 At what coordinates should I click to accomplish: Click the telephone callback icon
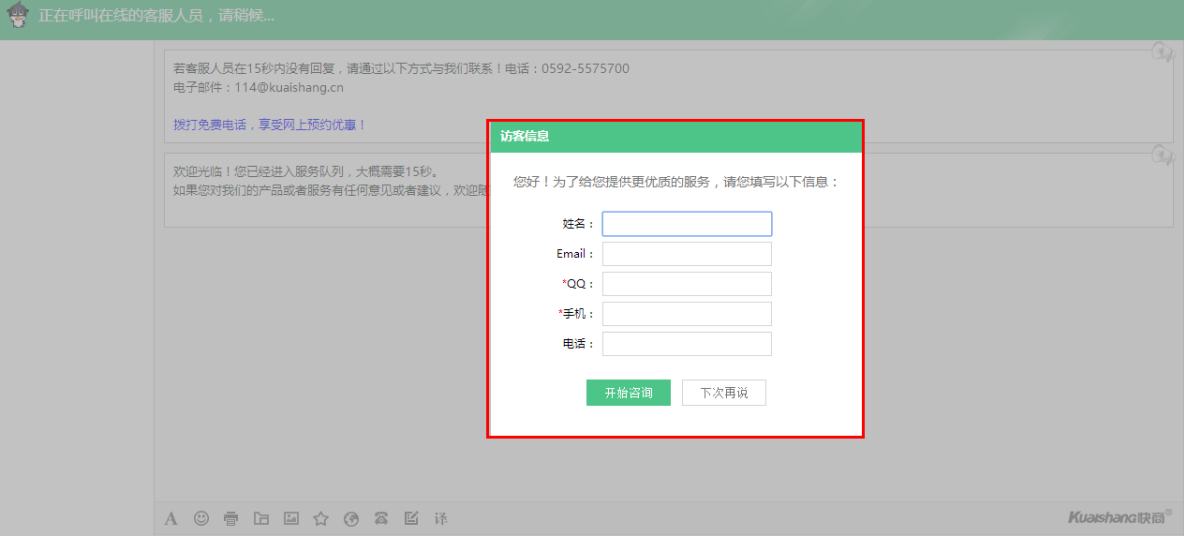click(x=381, y=518)
